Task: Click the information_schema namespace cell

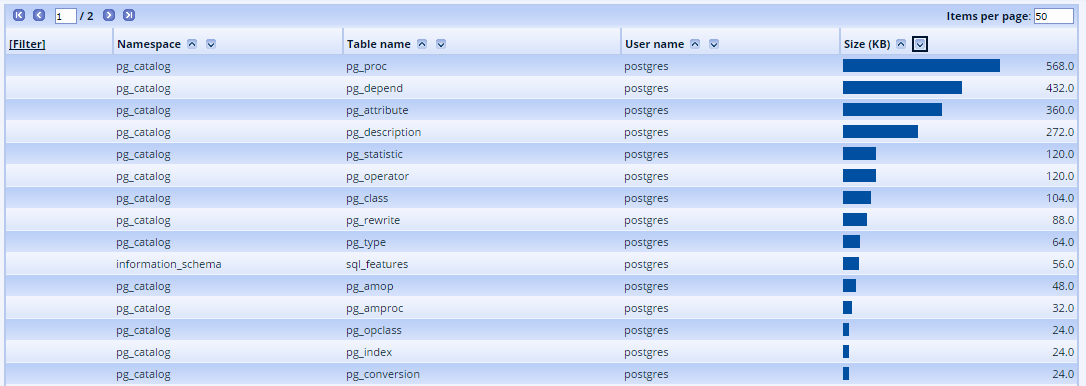Action: (x=169, y=264)
